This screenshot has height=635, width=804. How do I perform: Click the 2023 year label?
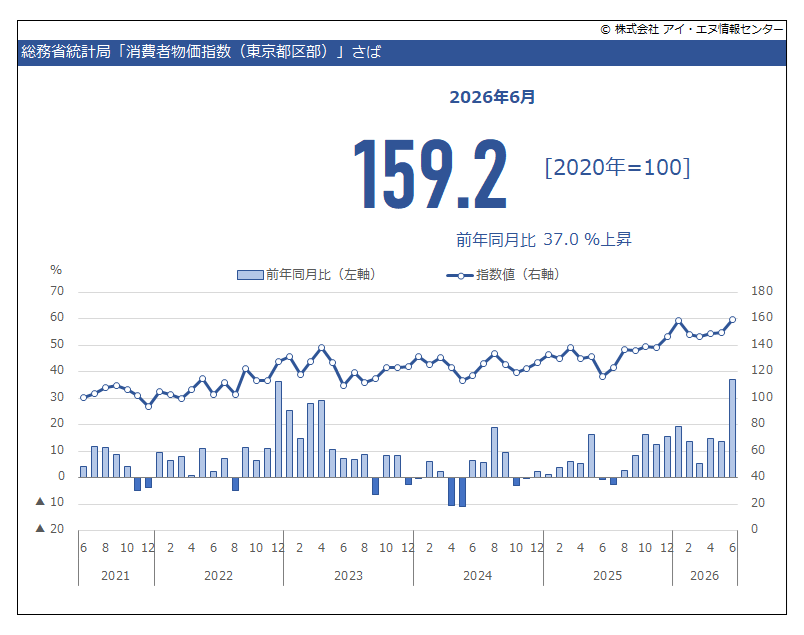tap(348, 576)
